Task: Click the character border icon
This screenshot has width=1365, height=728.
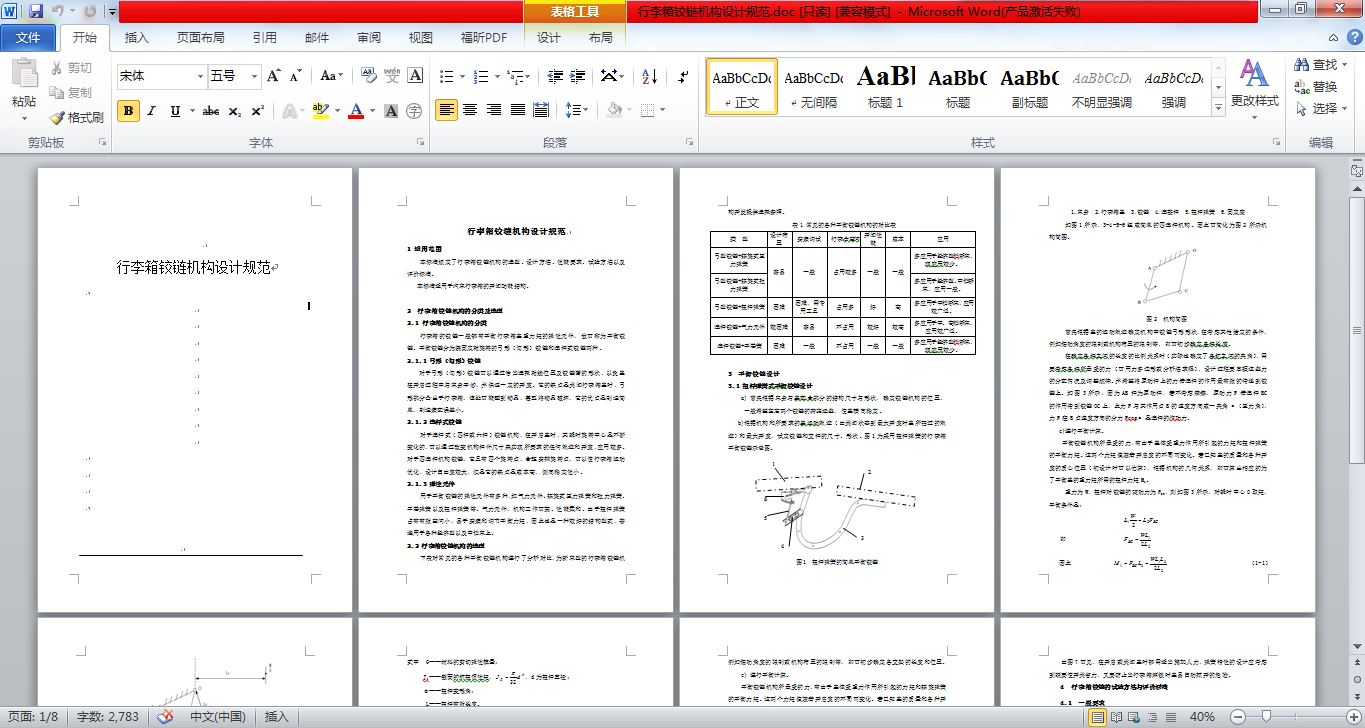Action: tap(416, 76)
